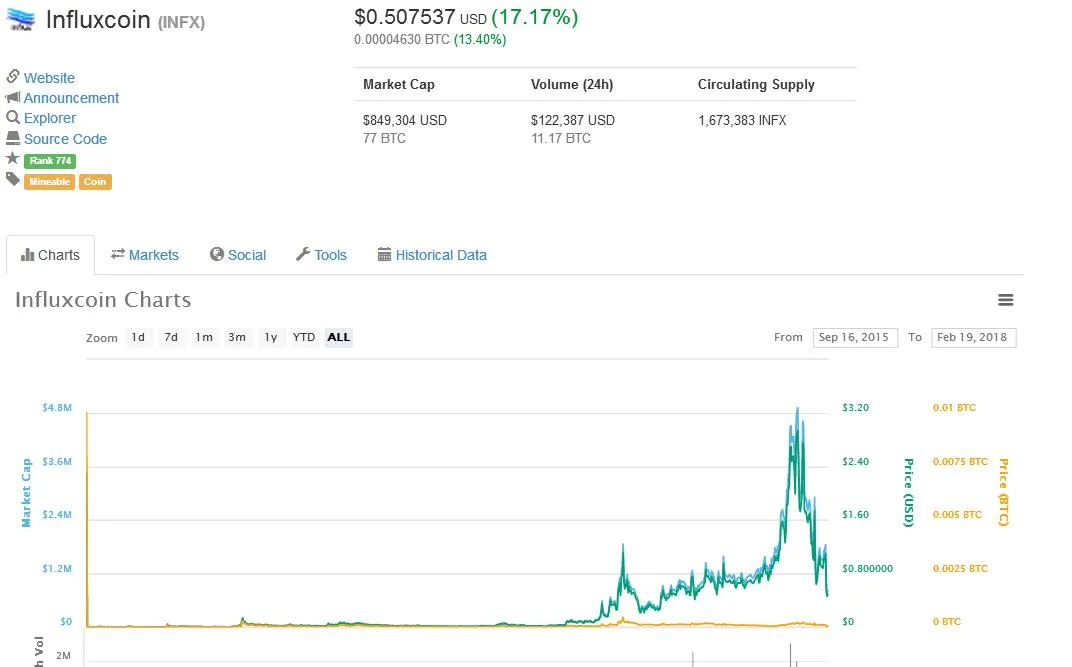Open the Website link

point(49,78)
